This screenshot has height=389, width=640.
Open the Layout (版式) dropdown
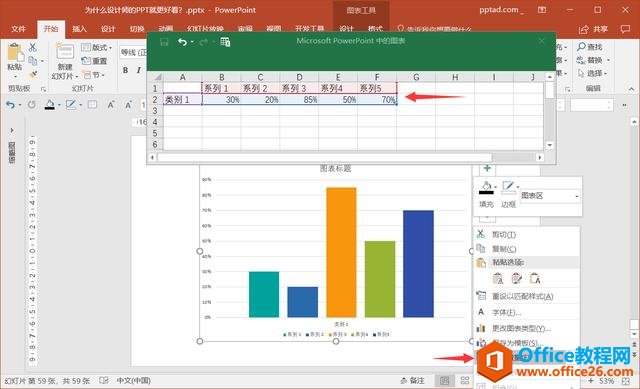click(97, 48)
